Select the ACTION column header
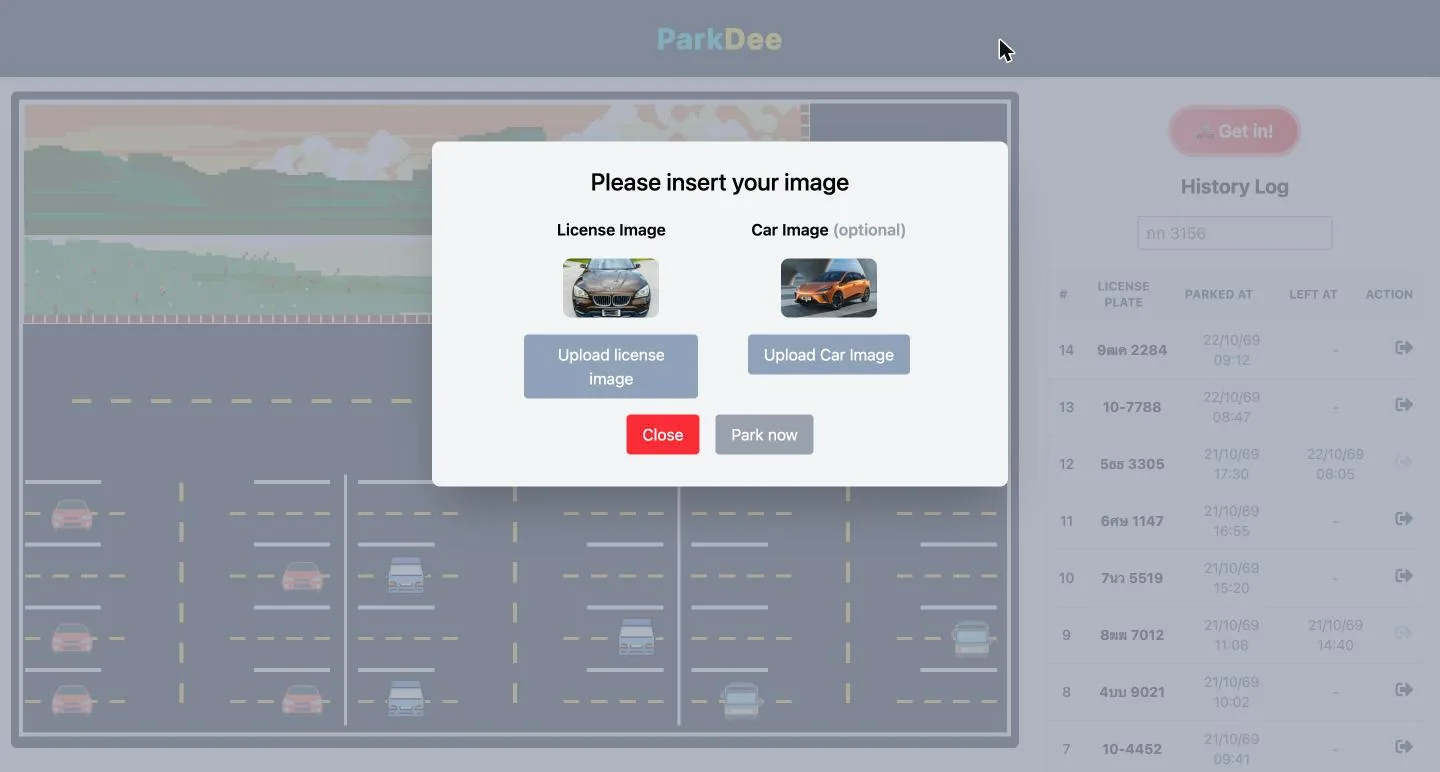This screenshot has height=772, width=1440. pyautogui.click(x=1389, y=294)
